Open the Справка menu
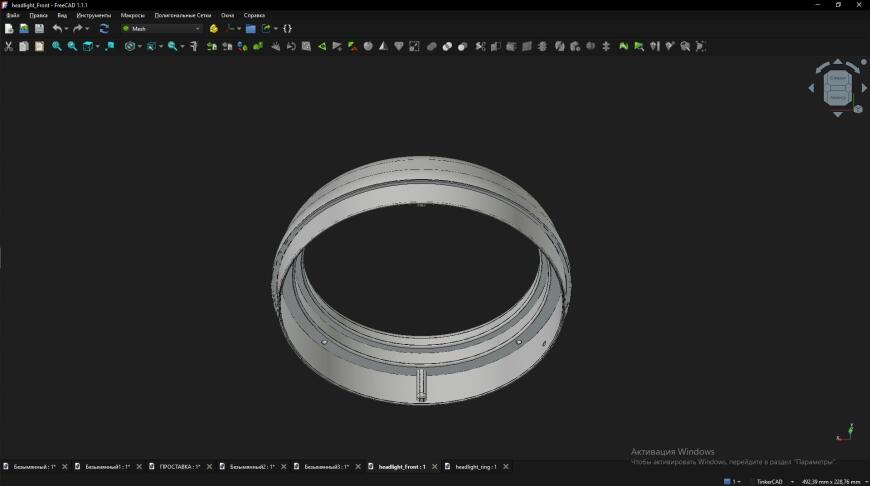The height and width of the screenshot is (486, 870). (x=254, y=16)
